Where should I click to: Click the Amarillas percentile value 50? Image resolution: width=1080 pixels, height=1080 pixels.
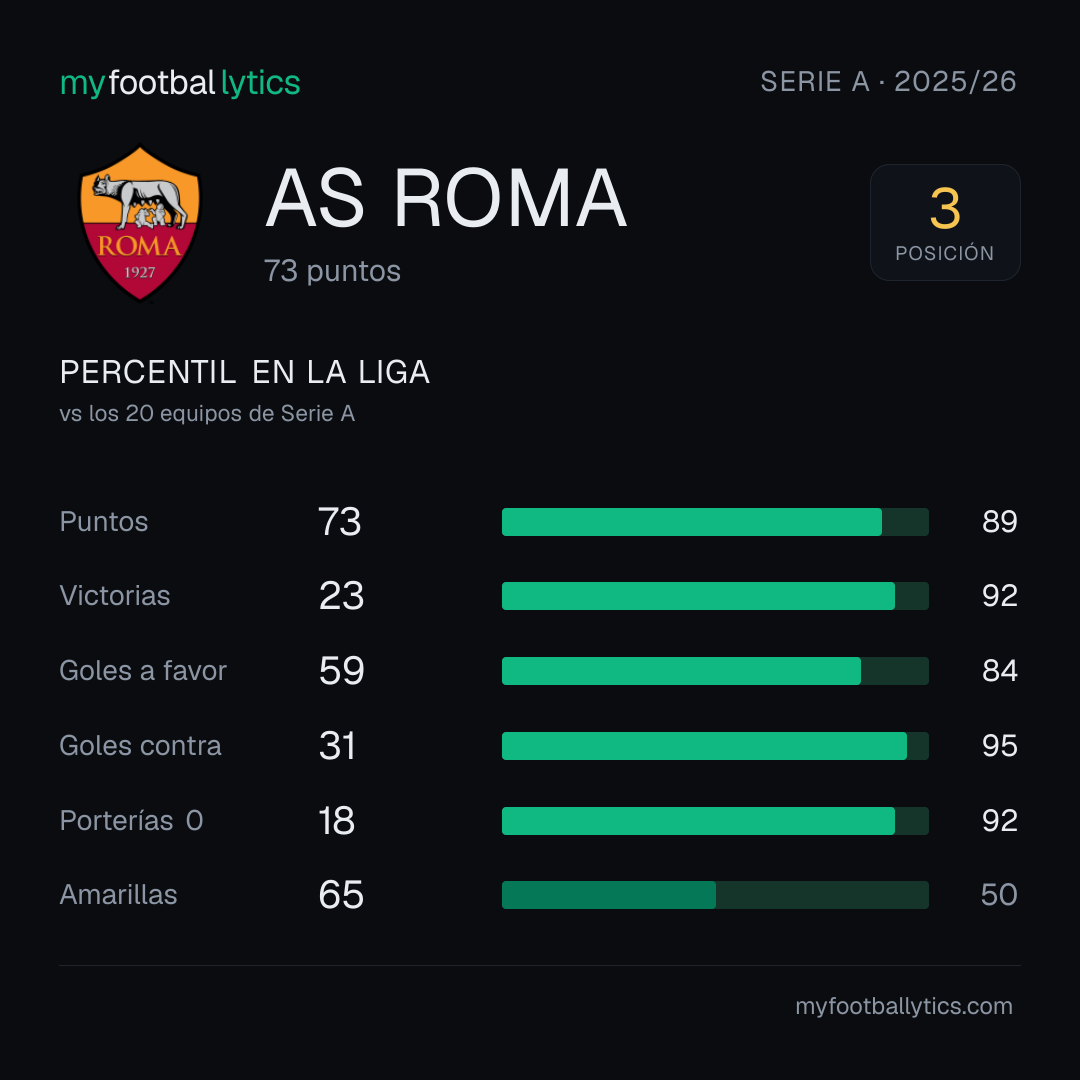point(999,895)
